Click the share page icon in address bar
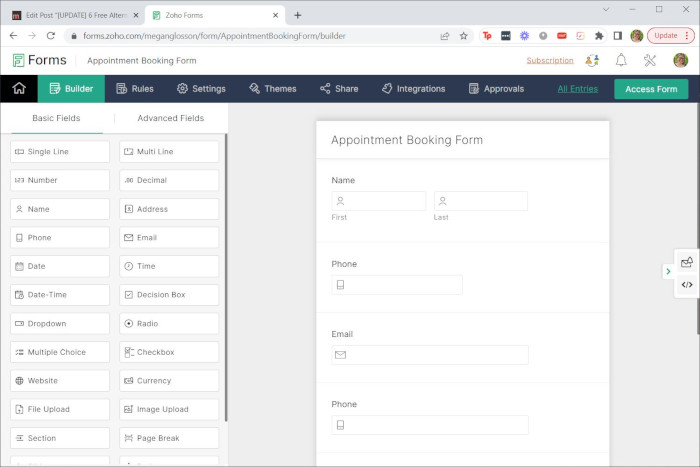 445,36
